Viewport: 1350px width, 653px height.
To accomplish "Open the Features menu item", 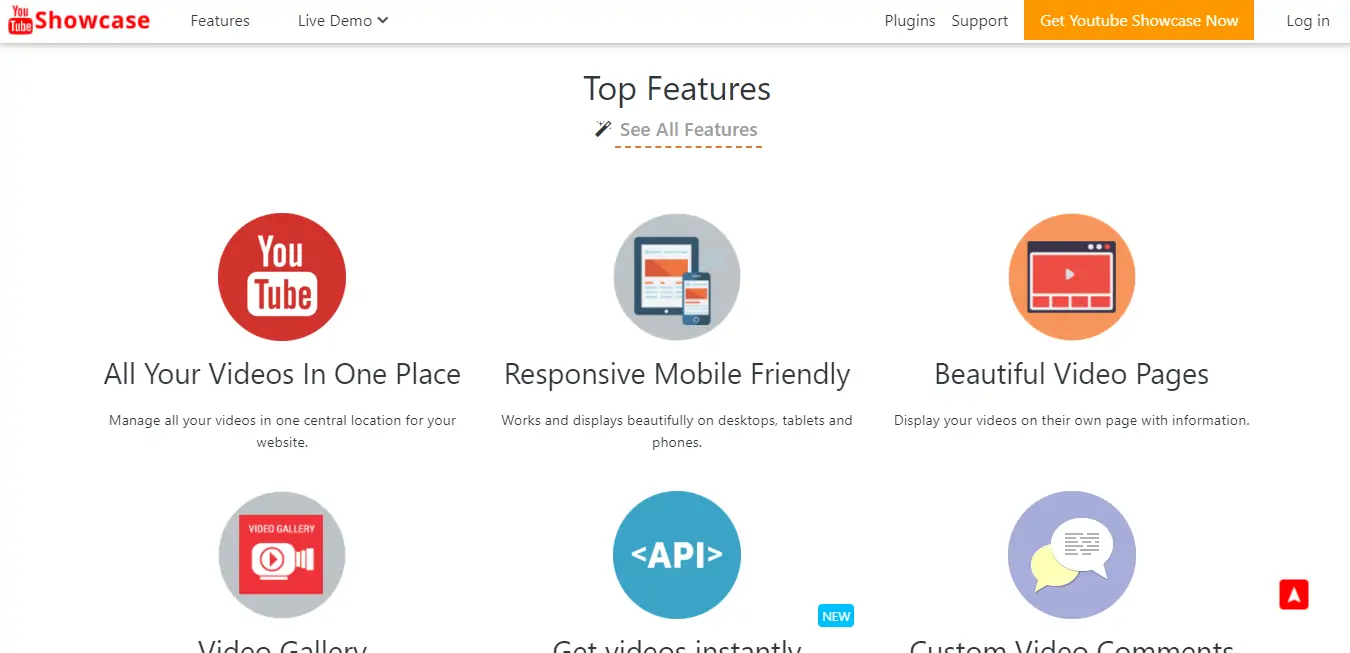I will click(x=220, y=21).
